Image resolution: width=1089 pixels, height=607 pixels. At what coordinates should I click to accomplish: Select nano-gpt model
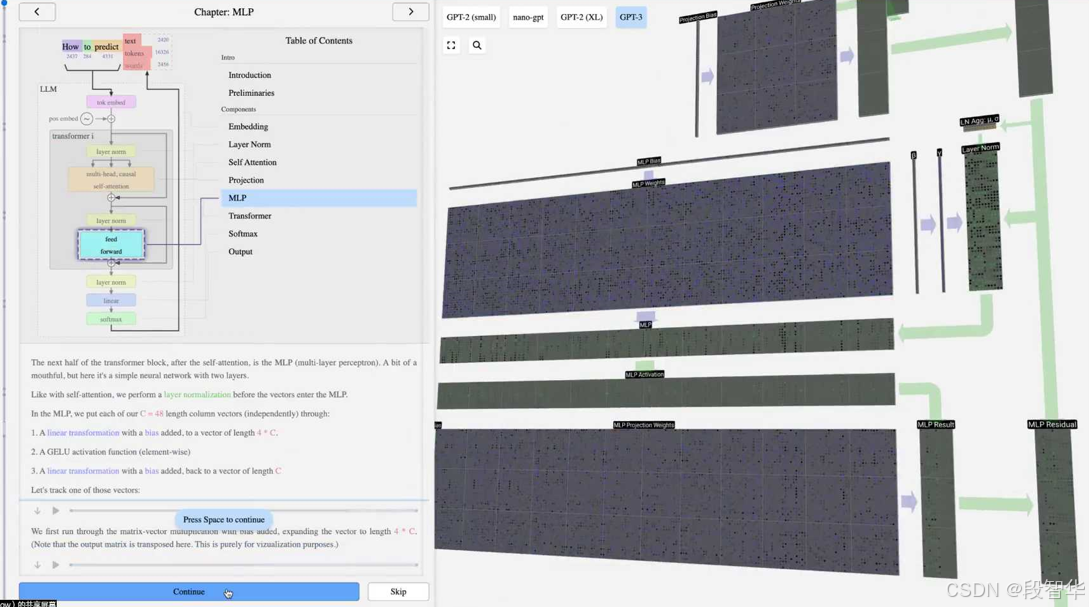point(528,17)
